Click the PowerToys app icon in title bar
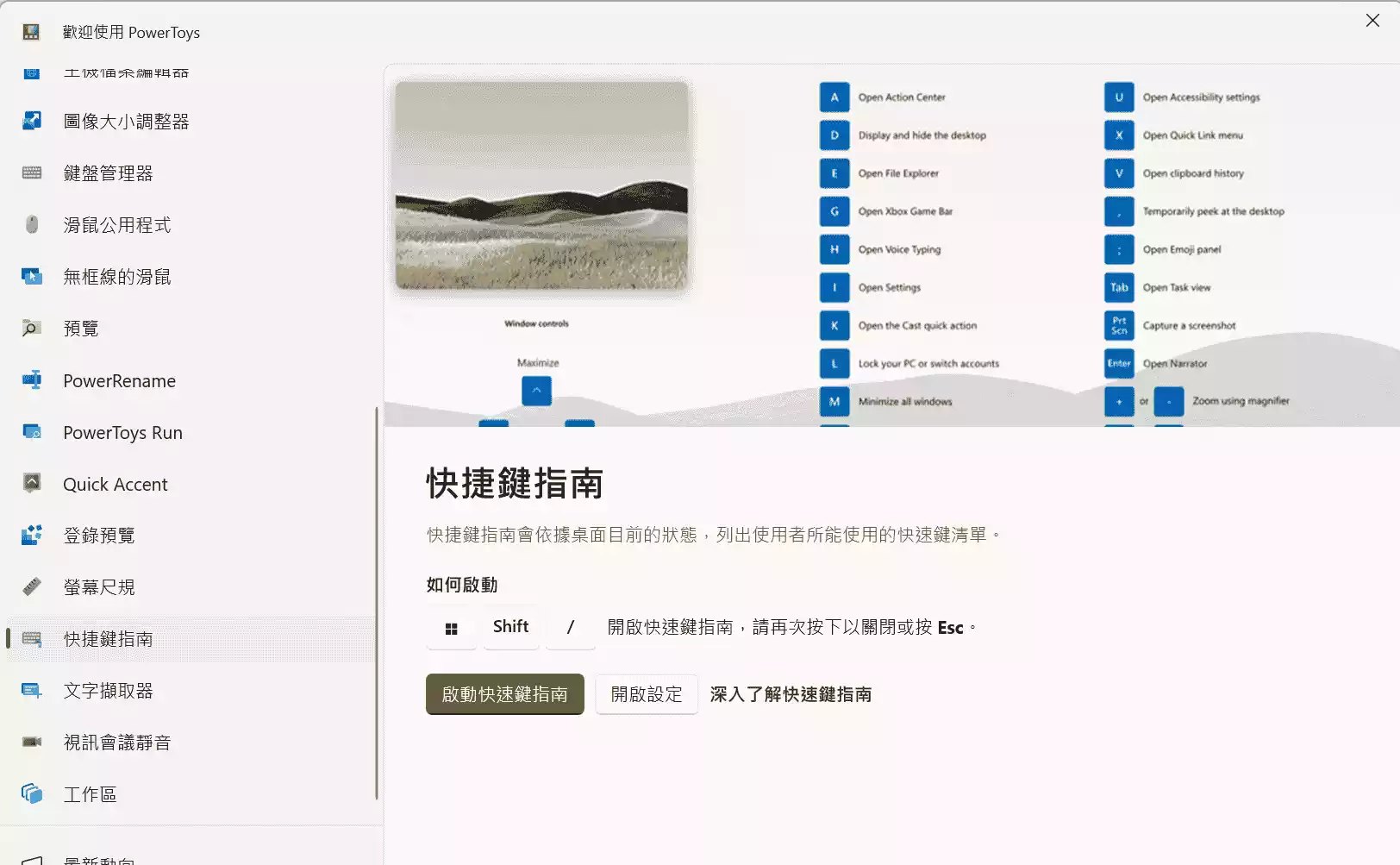 (x=31, y=32)
